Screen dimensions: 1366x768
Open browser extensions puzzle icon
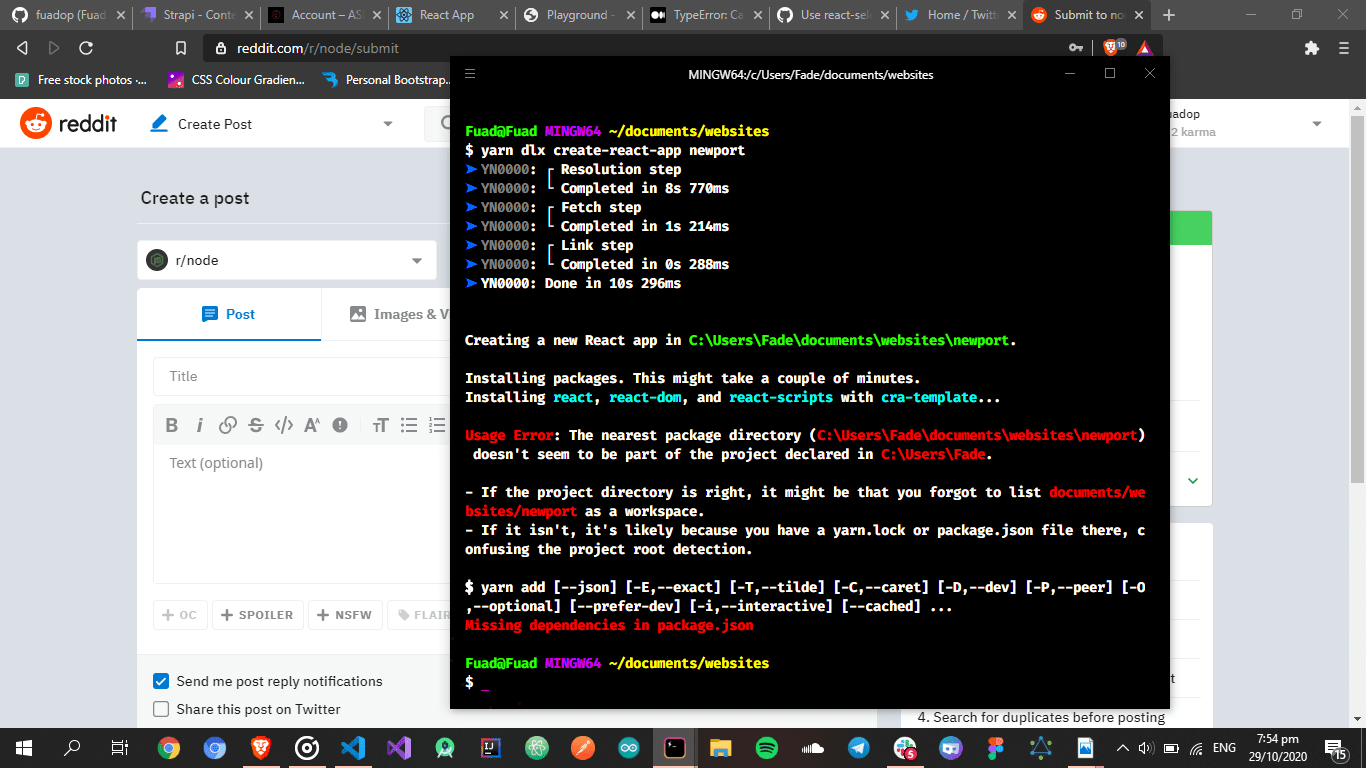1312,47
